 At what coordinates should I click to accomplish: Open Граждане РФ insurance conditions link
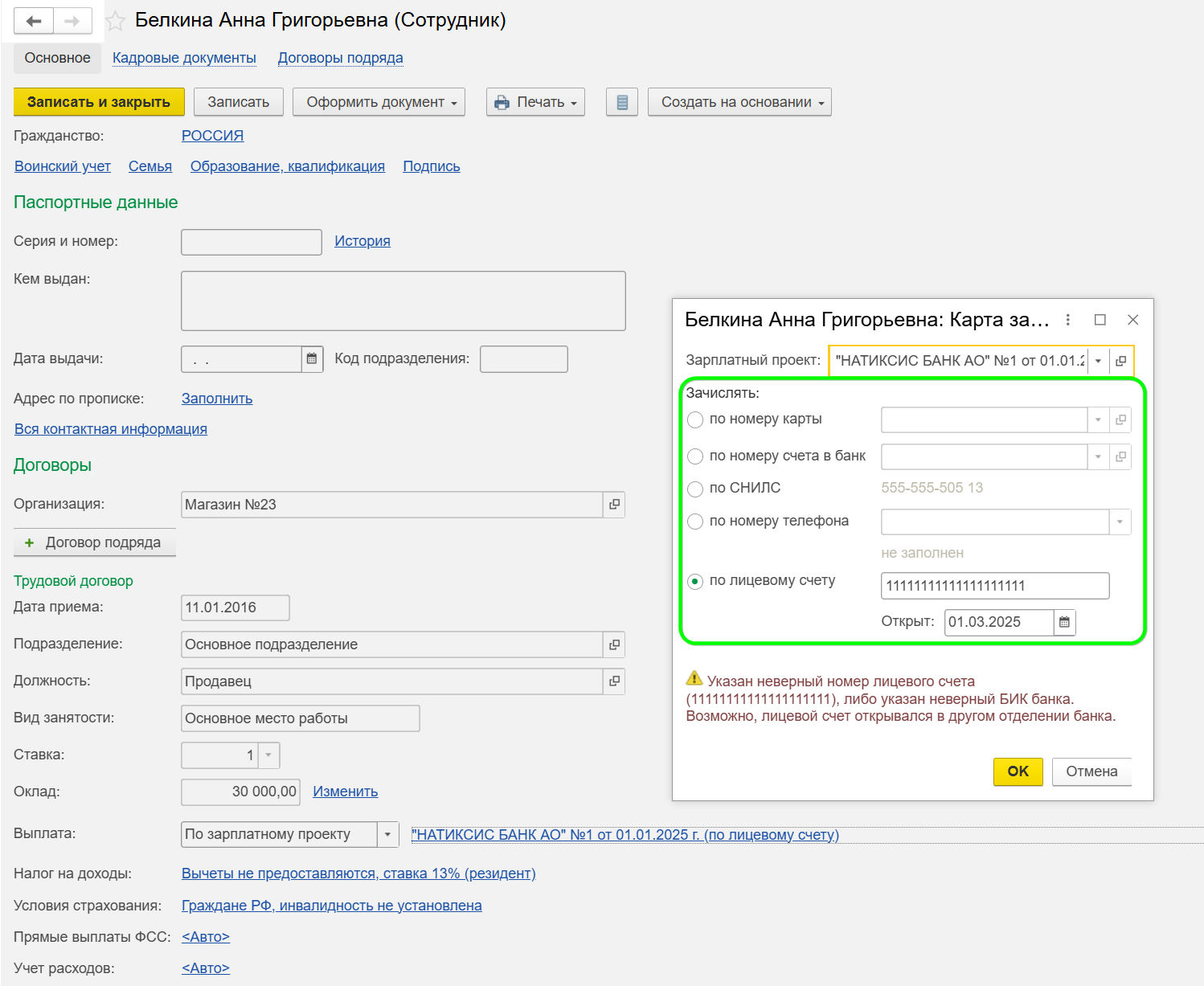click(x=332, y=906)
